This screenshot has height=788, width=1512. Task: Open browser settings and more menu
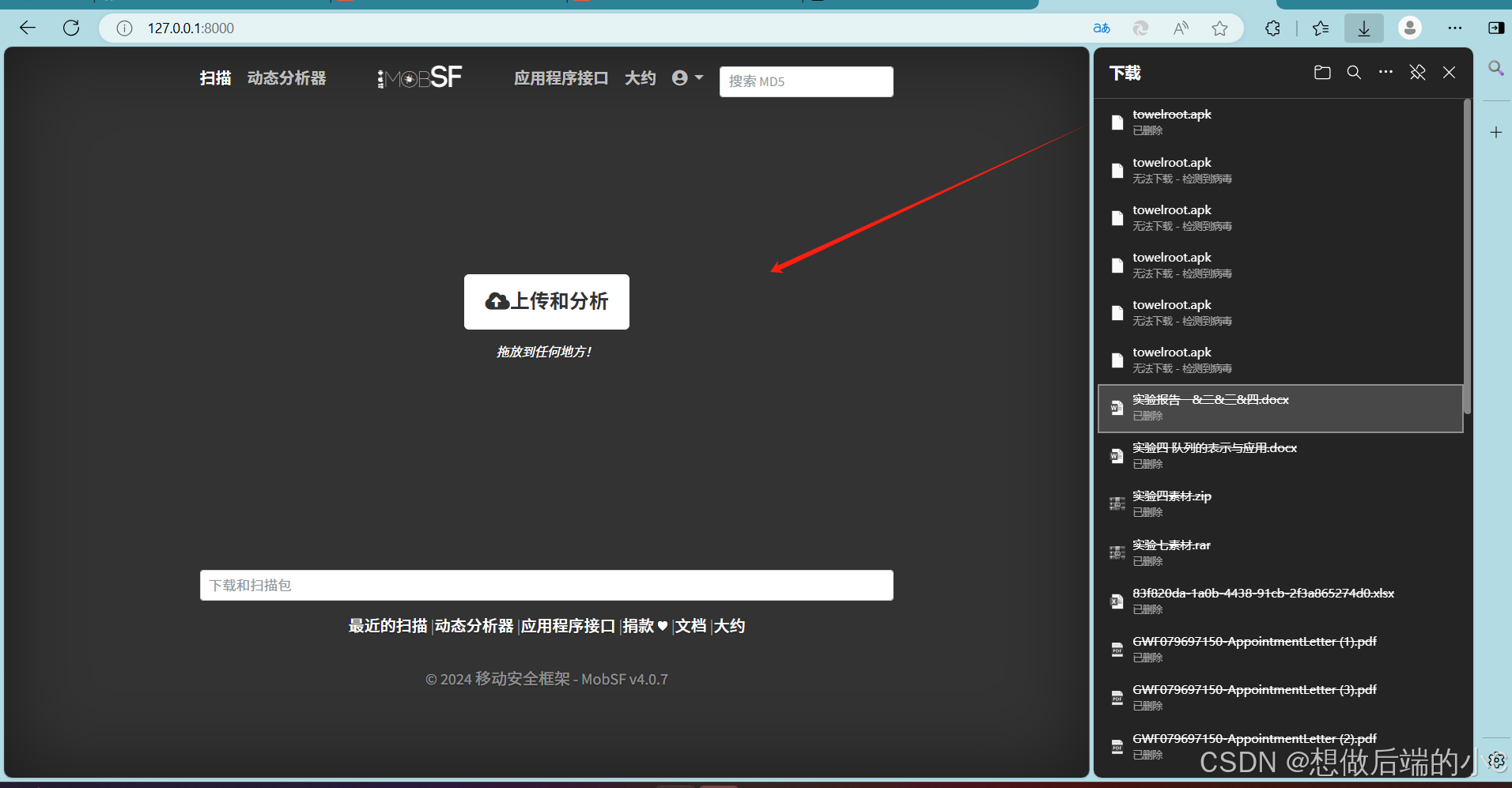click(1455, 28)
